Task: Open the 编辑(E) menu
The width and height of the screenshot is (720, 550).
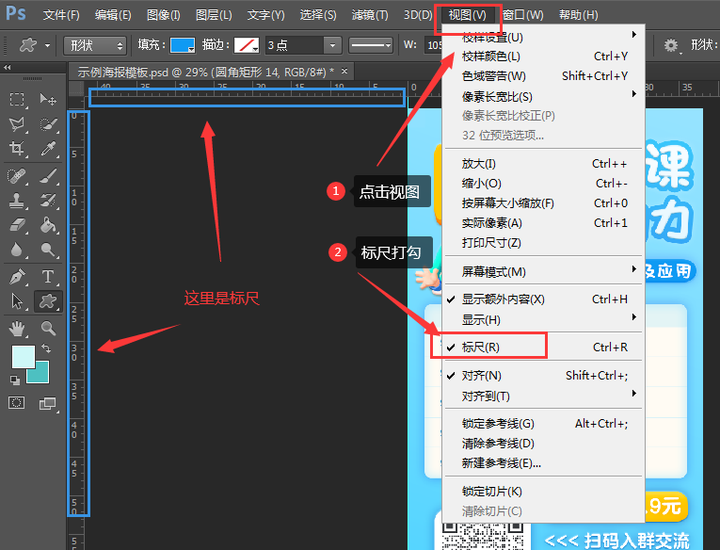Action: (113, 15)
